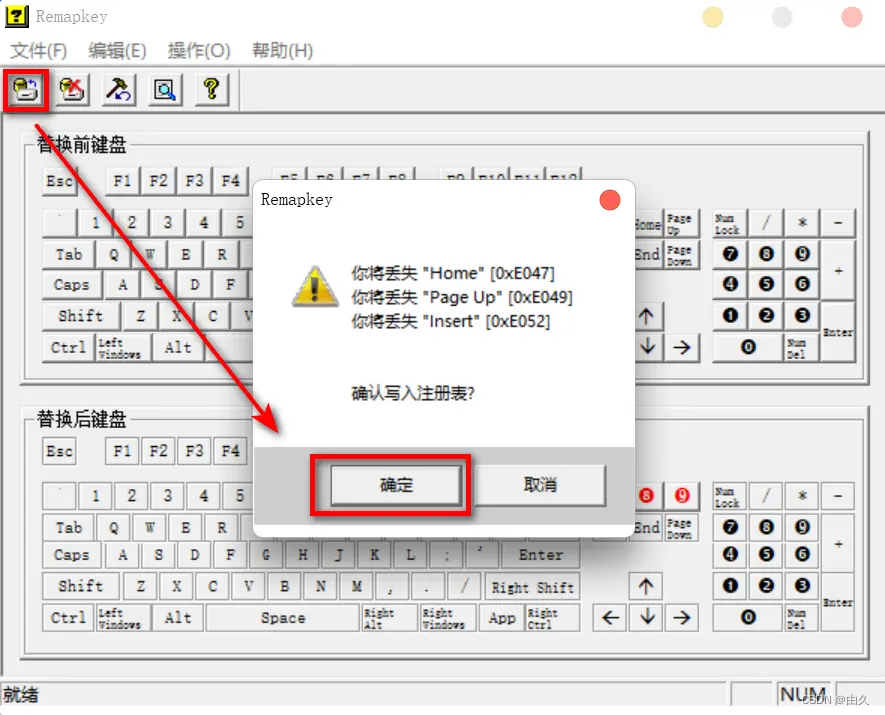Open the 帮助(H) menu
The image size is (885, 715).
coord(282,51)
